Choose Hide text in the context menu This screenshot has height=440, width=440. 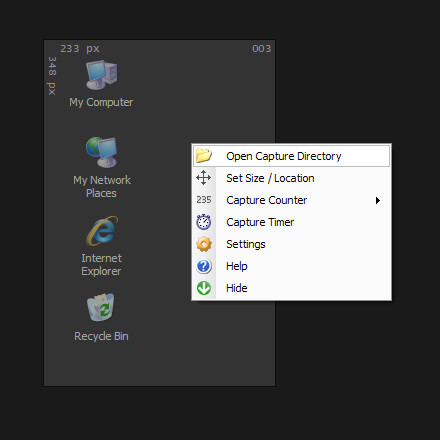click(x=237, y=288)
